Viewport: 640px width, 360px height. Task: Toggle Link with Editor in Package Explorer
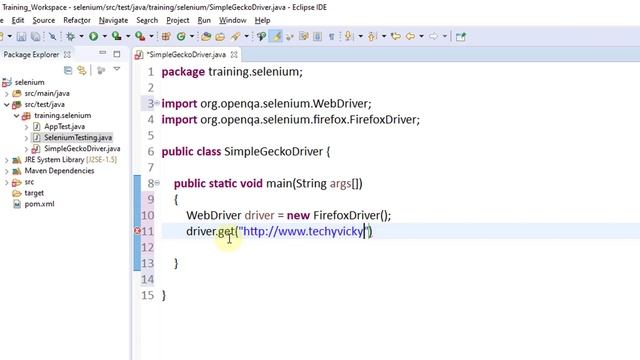coord(82,70)
